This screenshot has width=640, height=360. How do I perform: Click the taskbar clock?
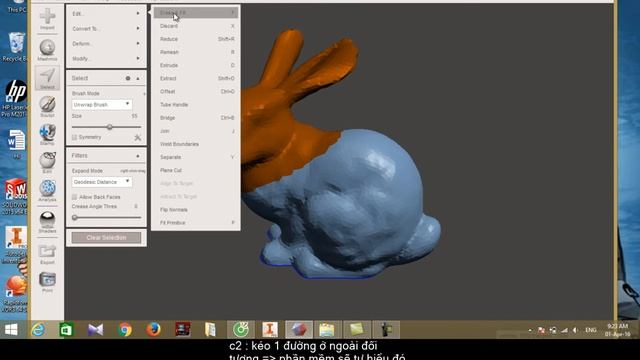(617, 330)
